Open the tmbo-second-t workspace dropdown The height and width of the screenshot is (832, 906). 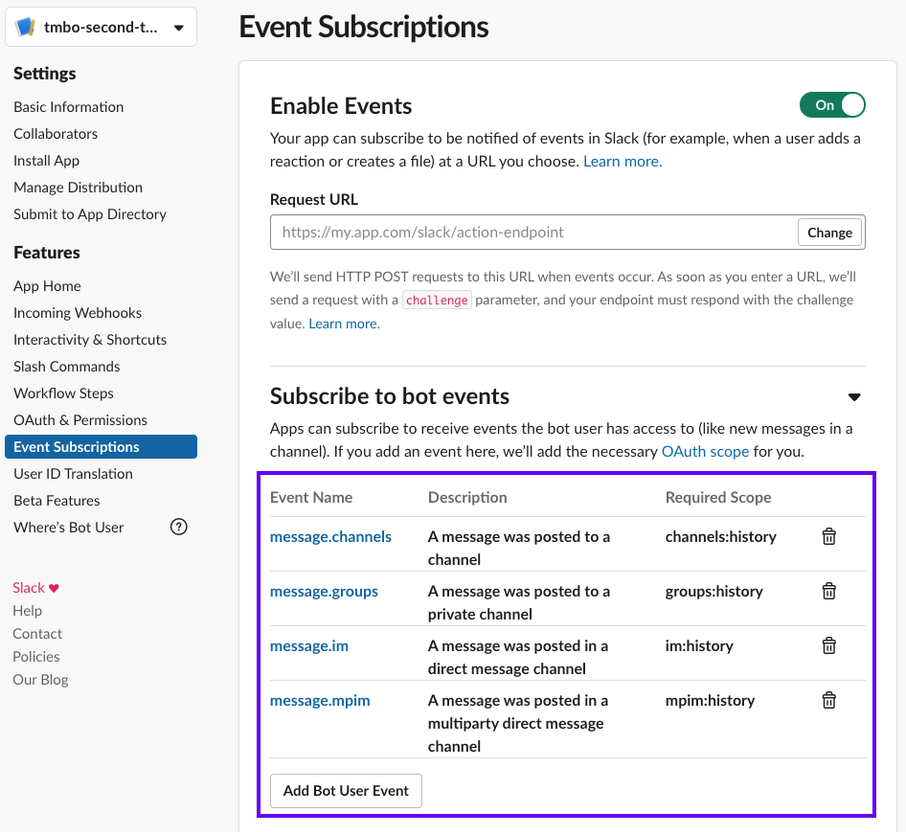(180, 26)
